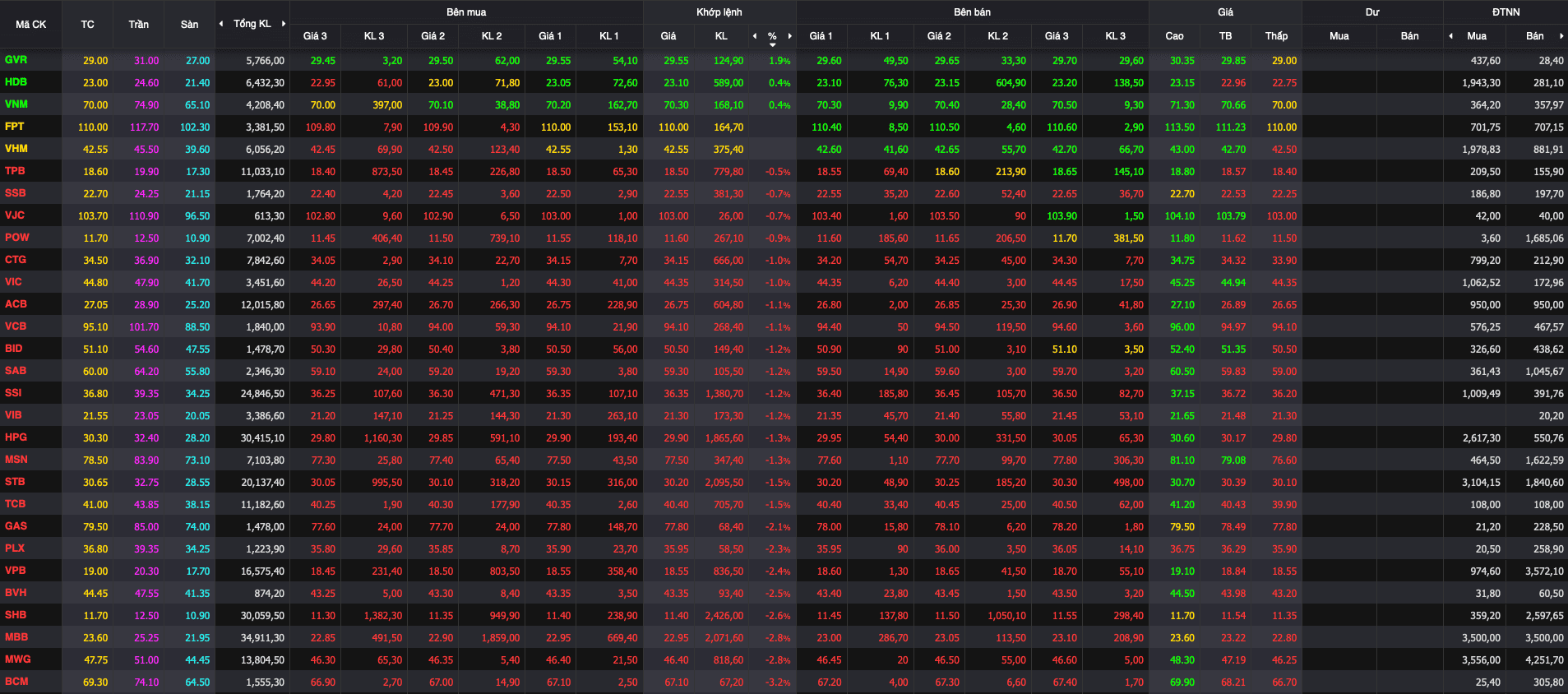
Task: Open the VHM ticker symbol
Action: (16, 149)
